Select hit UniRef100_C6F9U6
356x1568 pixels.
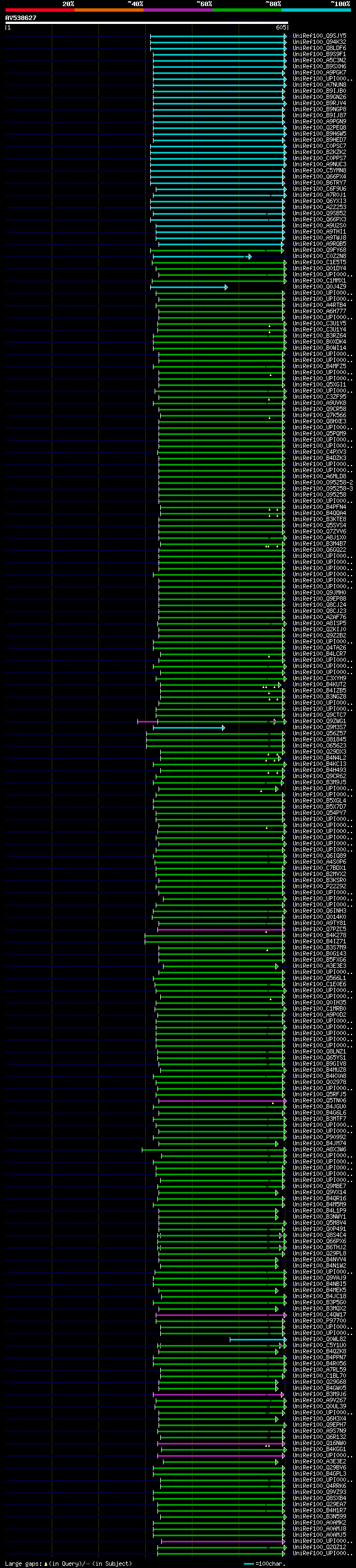[x=319, y=189]
